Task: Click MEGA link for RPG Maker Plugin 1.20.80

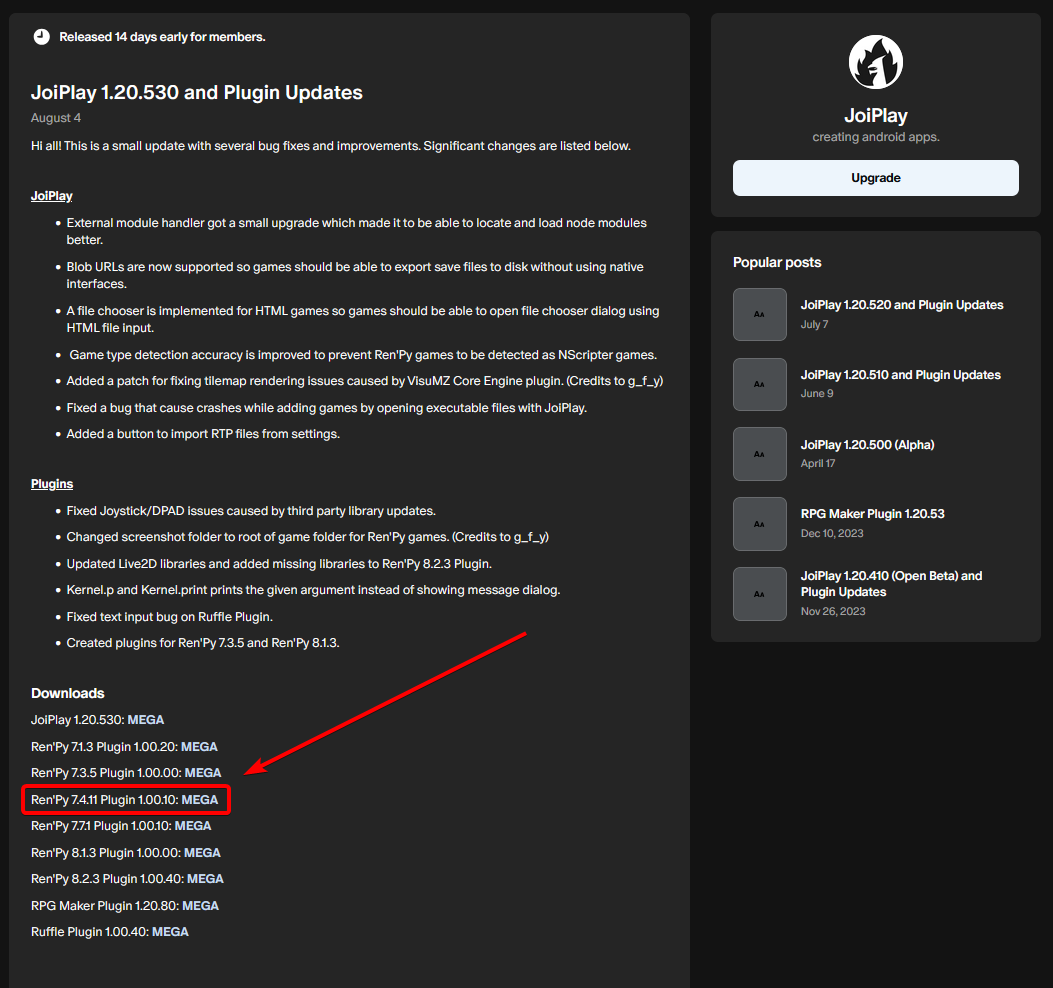Action: [201, 906]
